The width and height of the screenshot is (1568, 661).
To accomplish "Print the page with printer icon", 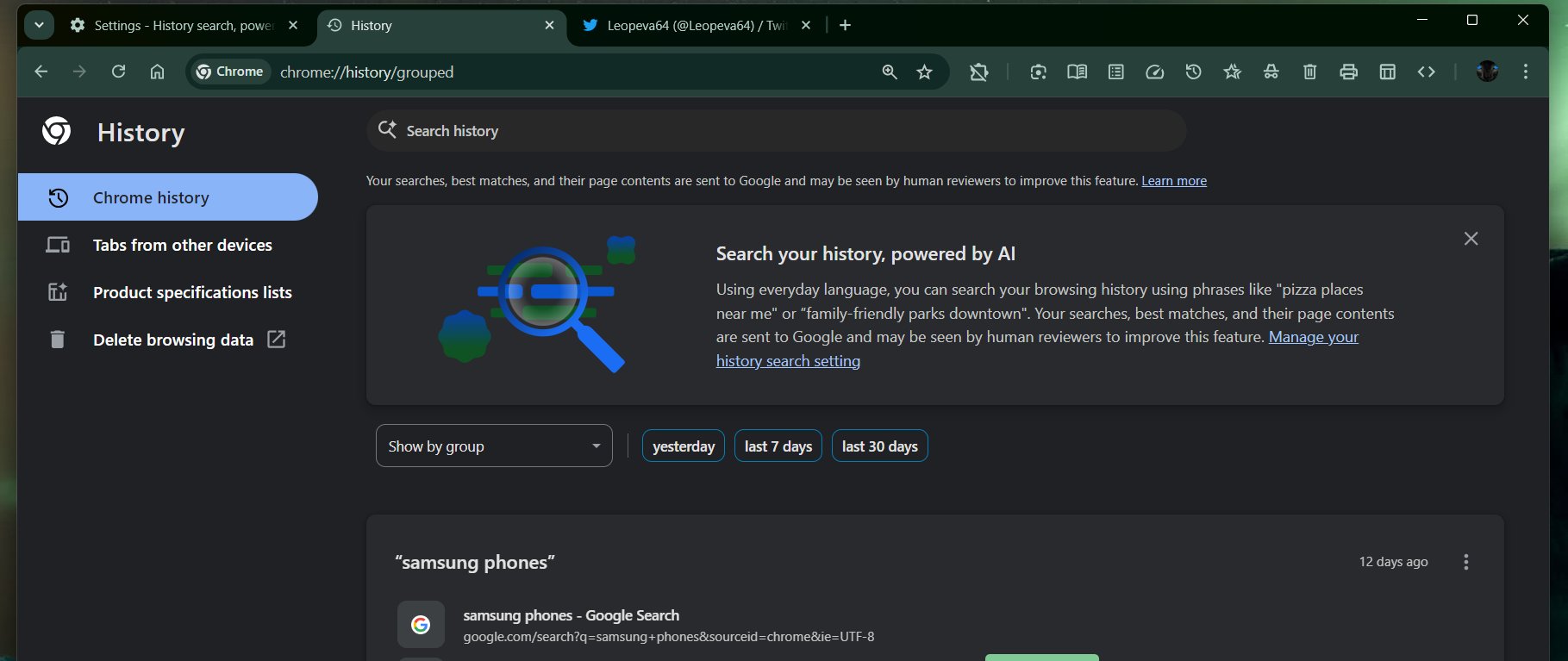I will [1348, 72].
